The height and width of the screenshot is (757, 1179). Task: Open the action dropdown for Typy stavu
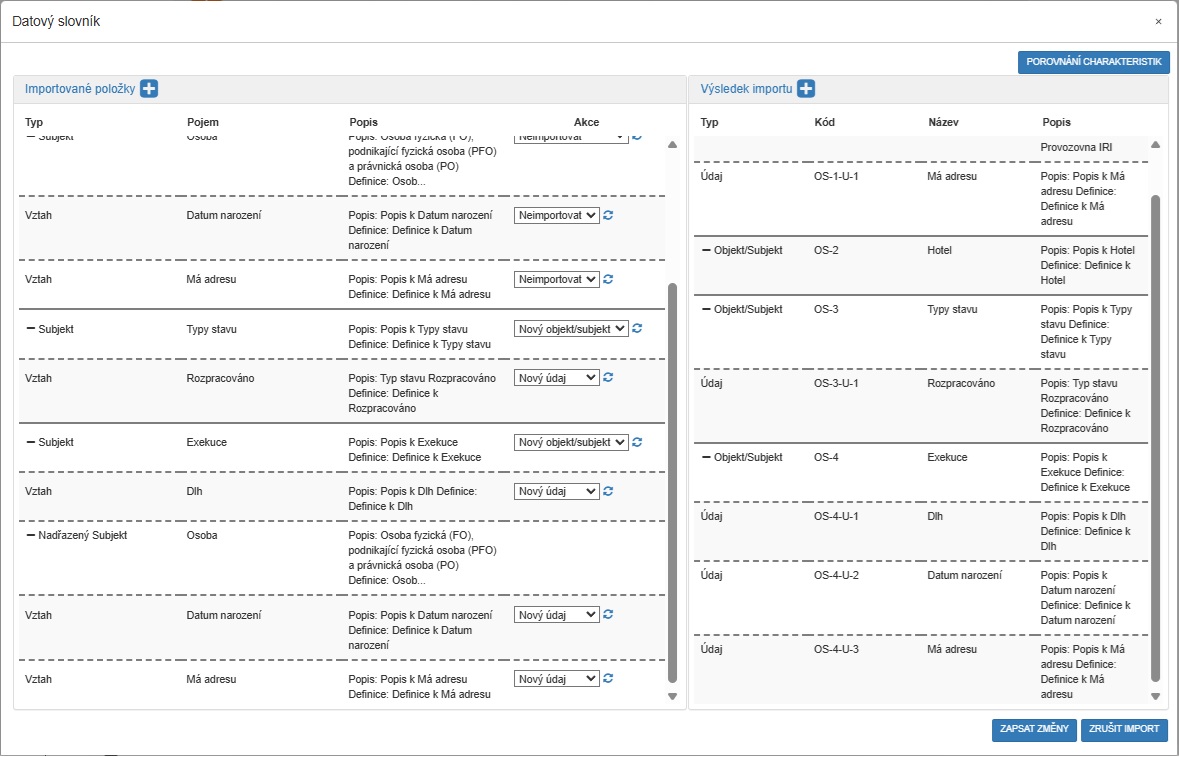(571, 328)
